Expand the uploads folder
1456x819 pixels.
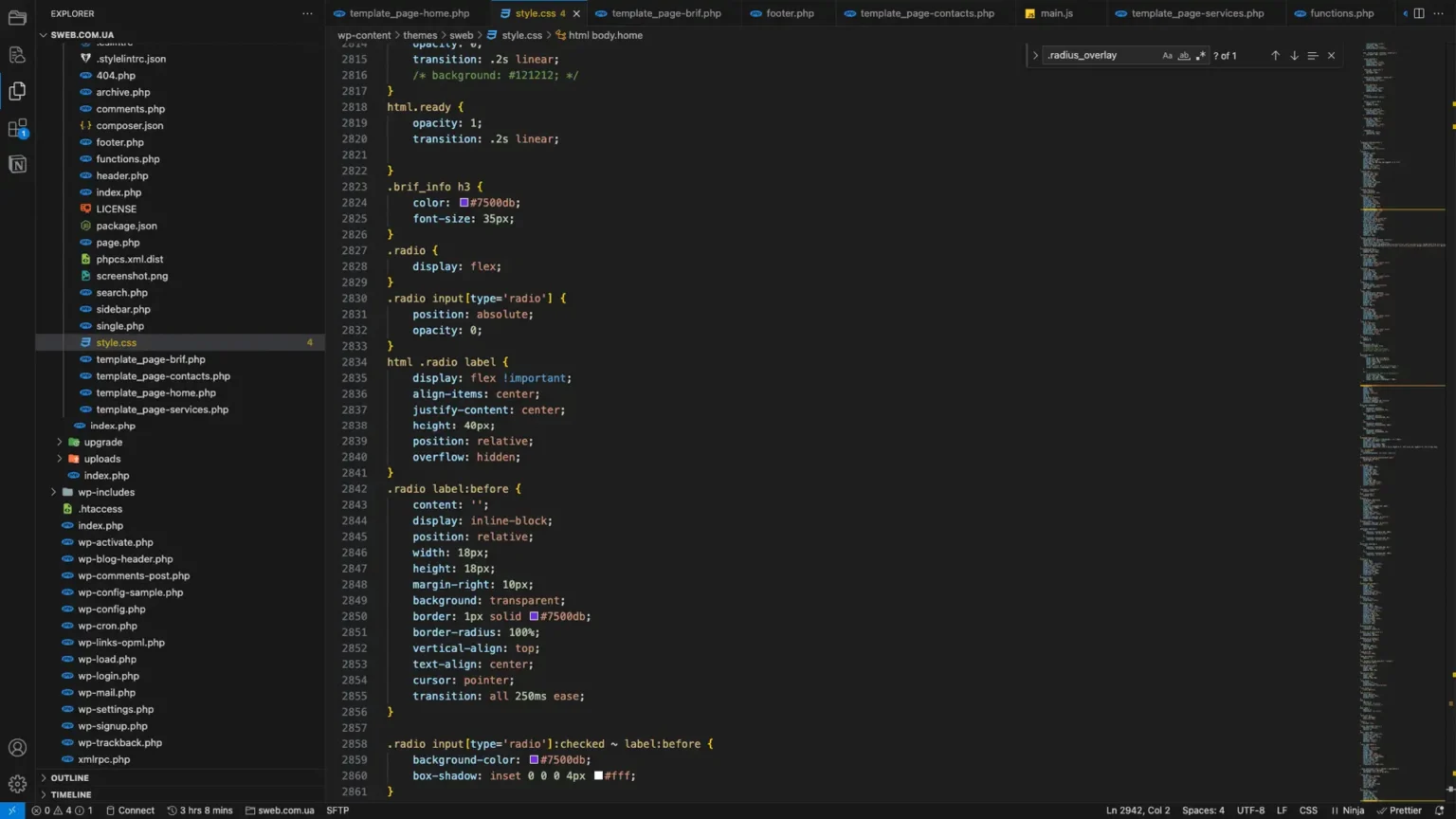click(x=60, y=459)
